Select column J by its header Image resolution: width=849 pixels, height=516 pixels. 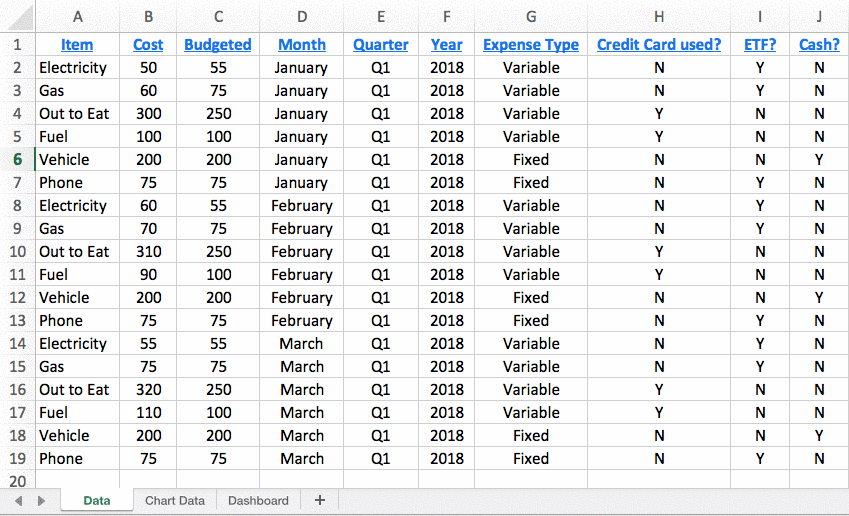pyautogui.click(x=819, y=16)
